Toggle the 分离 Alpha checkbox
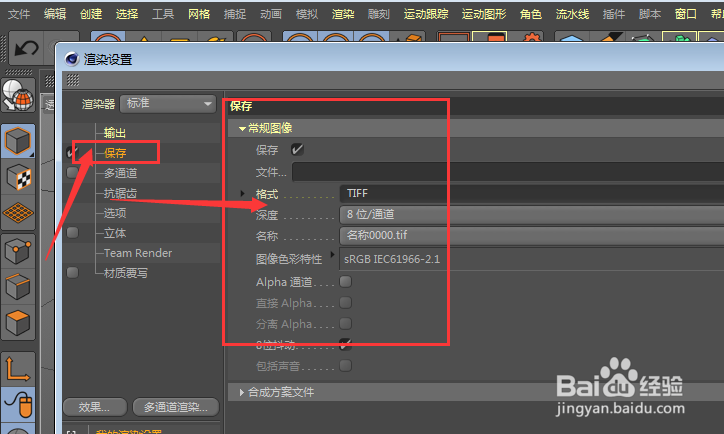 pos(345,323)
